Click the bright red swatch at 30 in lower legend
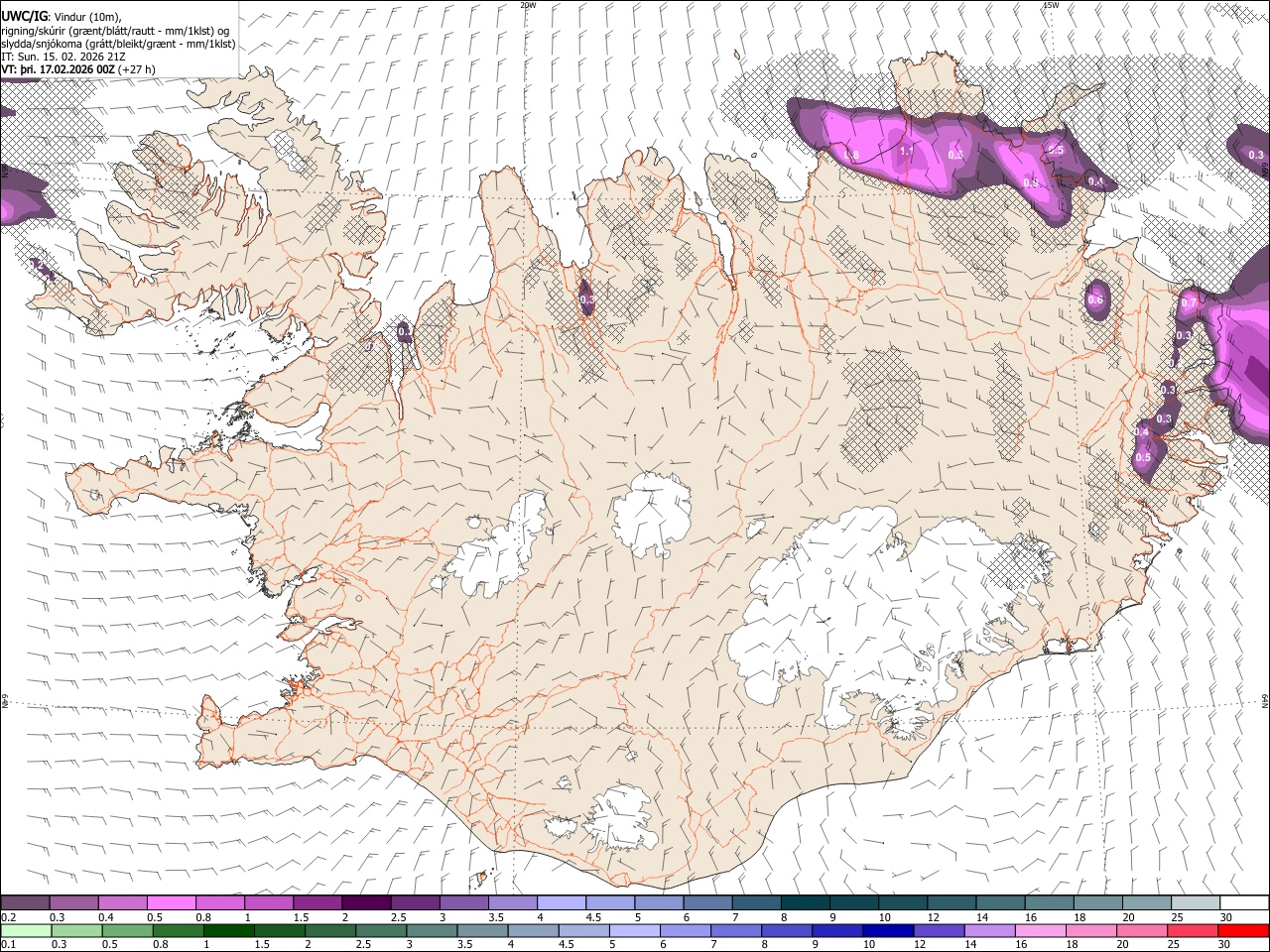Viewport: 1270px width, 952px height. pos(1244,930)
